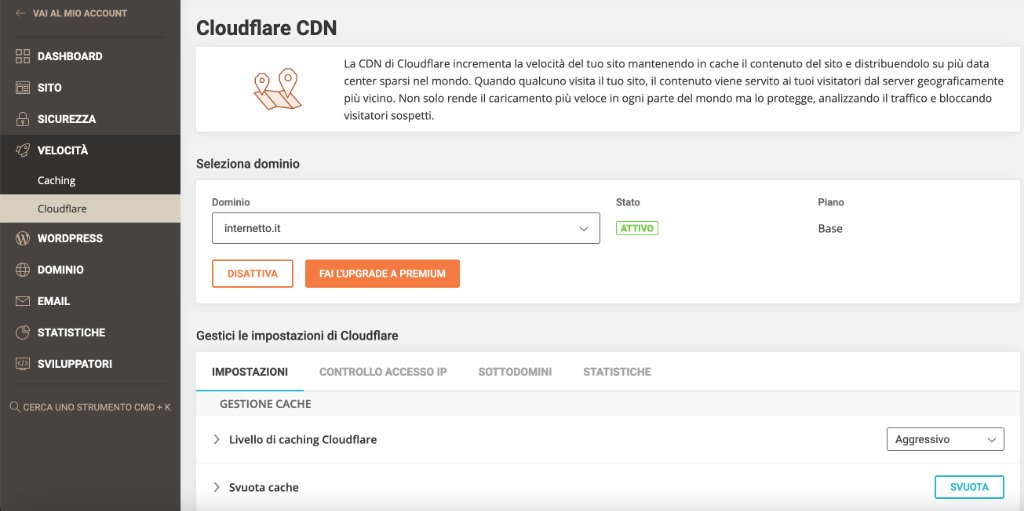Screen dimensions: 1024x511
Task: Click the Statistiche pie chart icon
Action: (23, 333)
